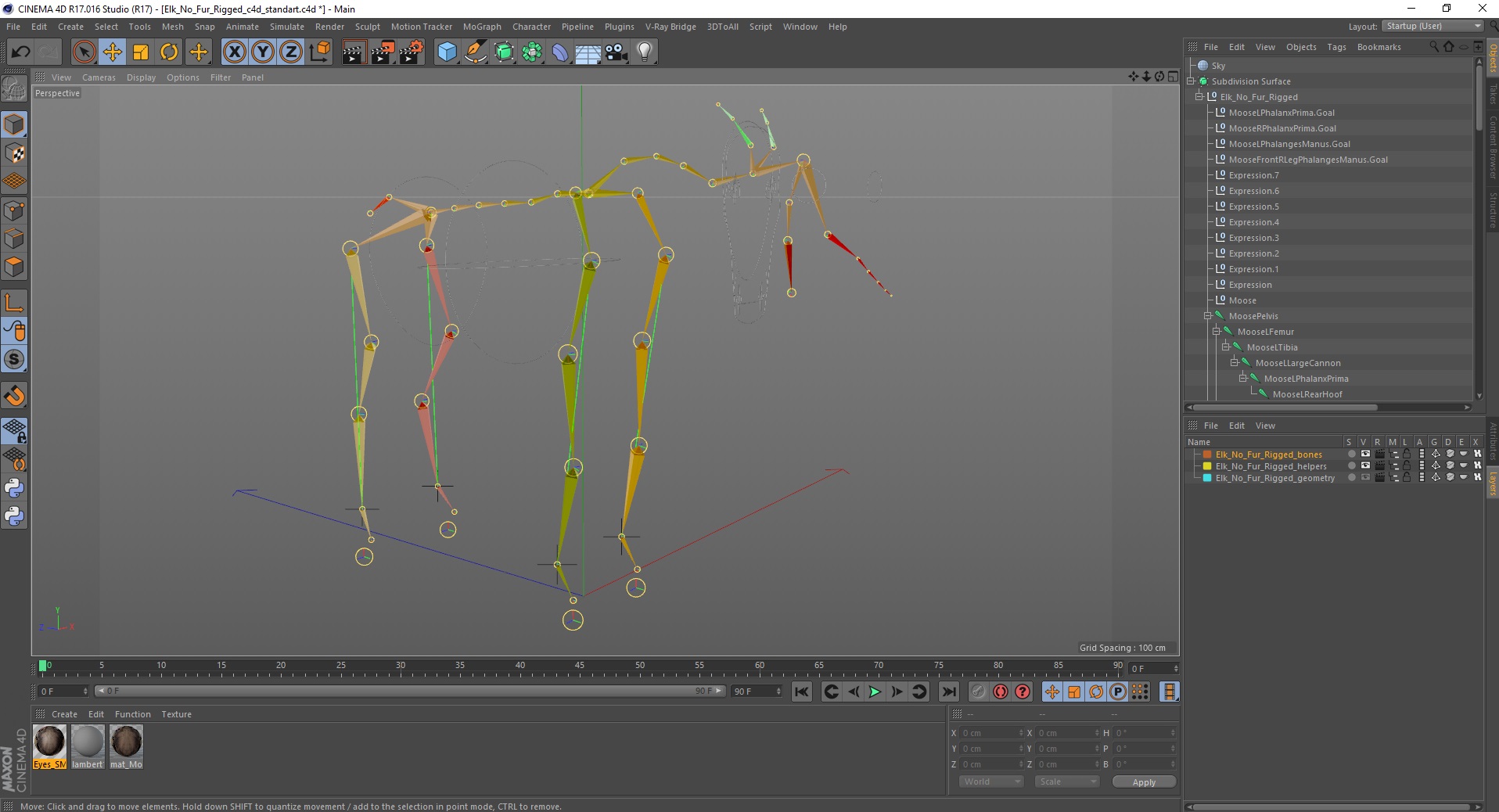Open viewport Display menu
Screen dimensions: 1499x812
pyautogui.click(x=141, y=77)
